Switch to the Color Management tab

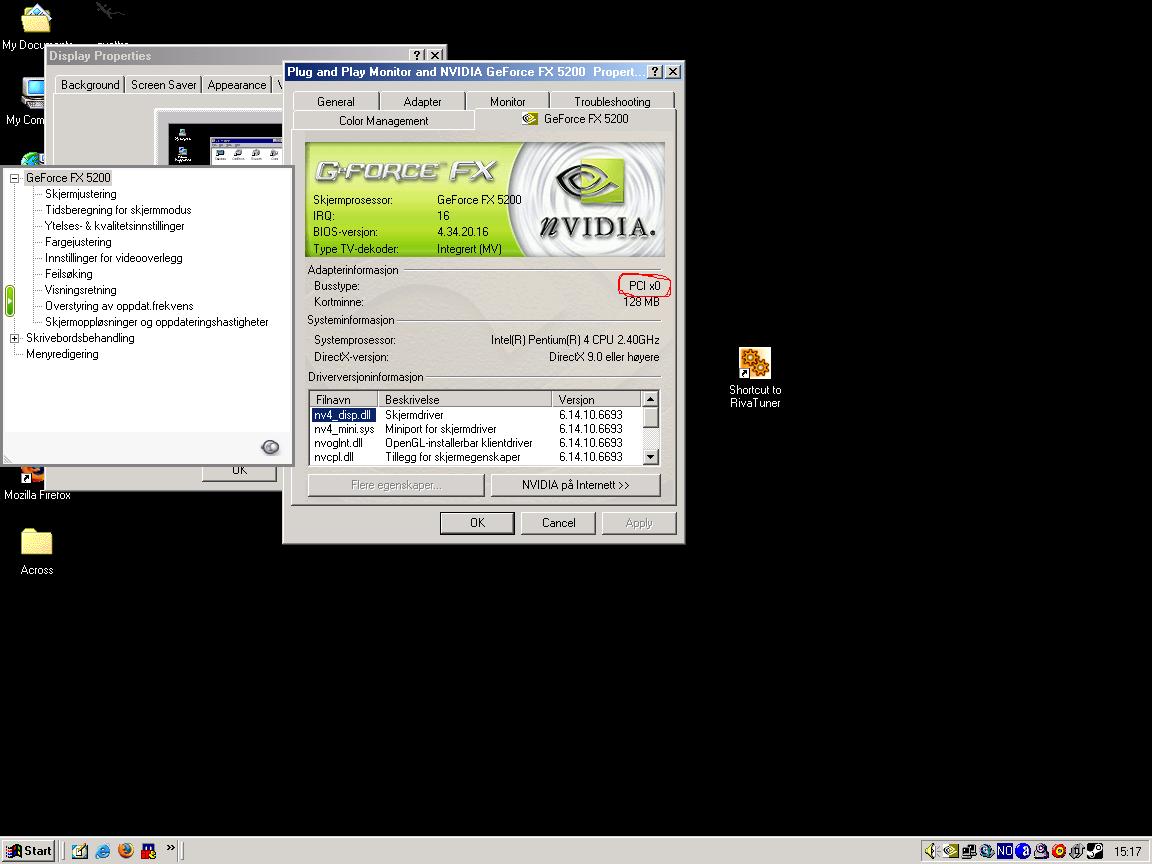coord(384,120)
